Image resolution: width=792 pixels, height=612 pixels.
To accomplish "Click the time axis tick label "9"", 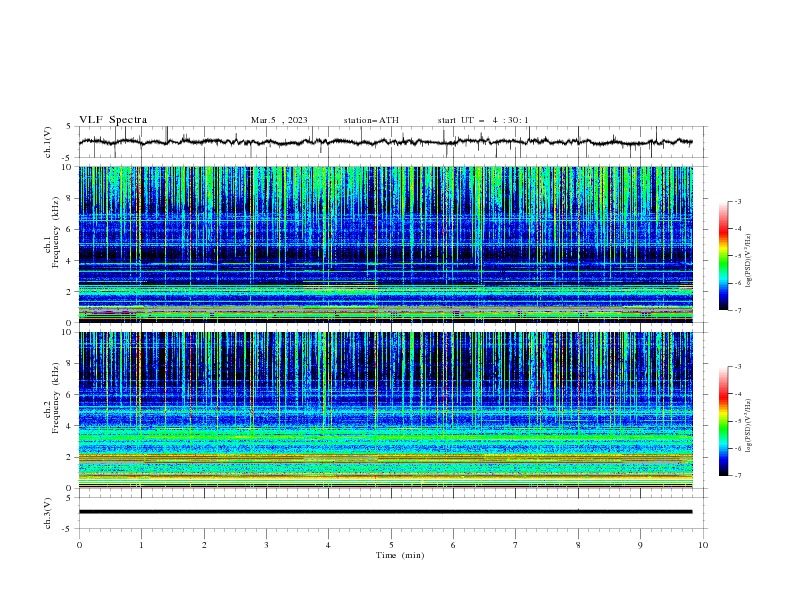I will [x=640, y=545].
